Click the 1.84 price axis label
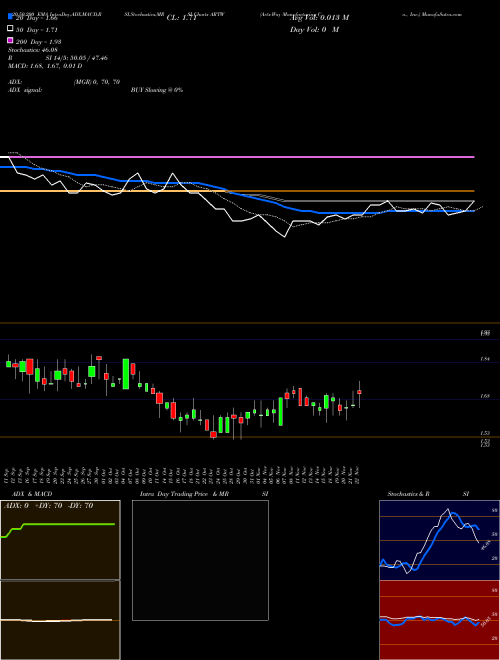The width and height of the screenshot is (500, 660). tap(484, 359)
